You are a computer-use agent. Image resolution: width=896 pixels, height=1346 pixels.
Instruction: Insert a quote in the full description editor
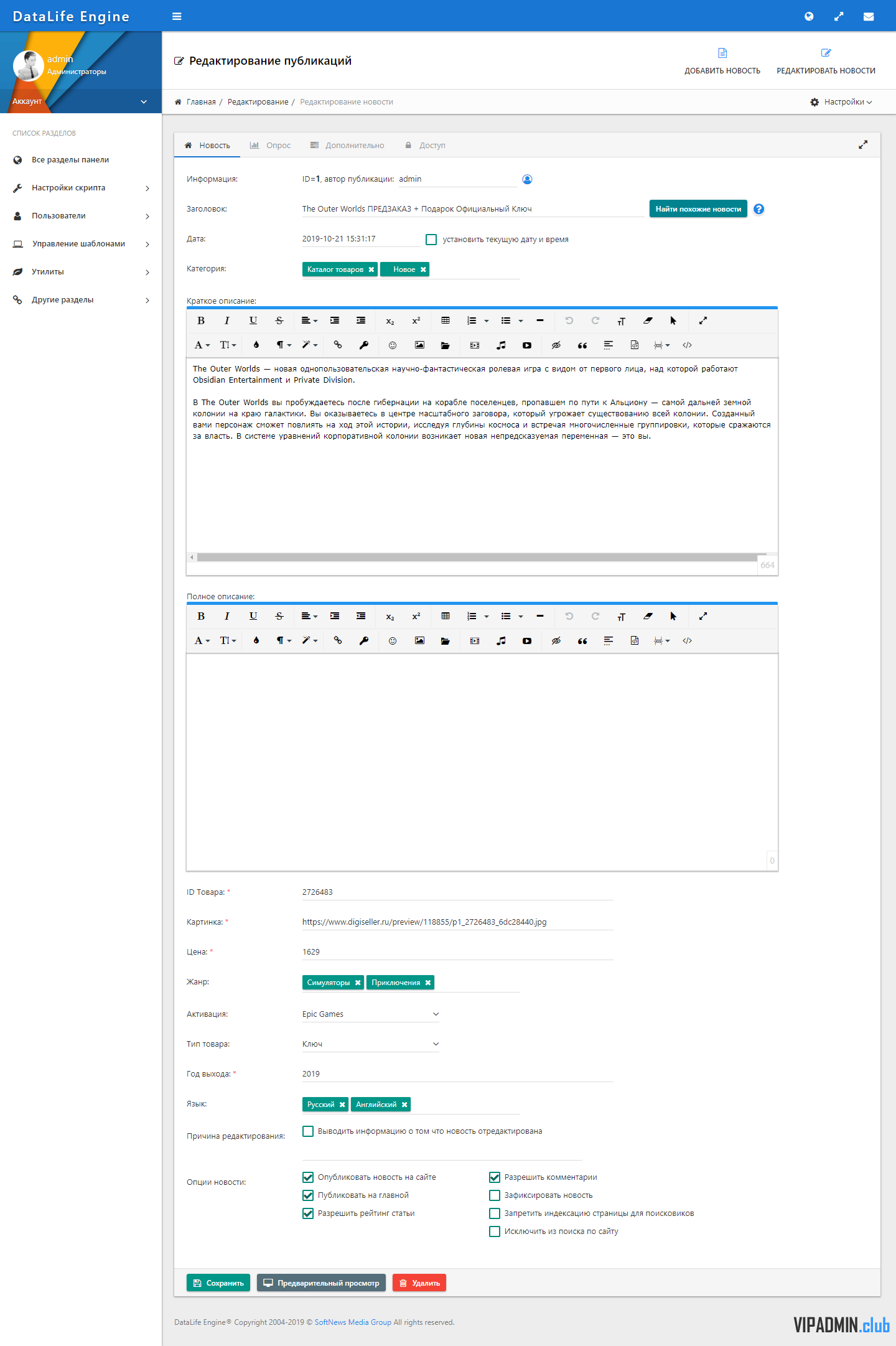tap(582, 640)
